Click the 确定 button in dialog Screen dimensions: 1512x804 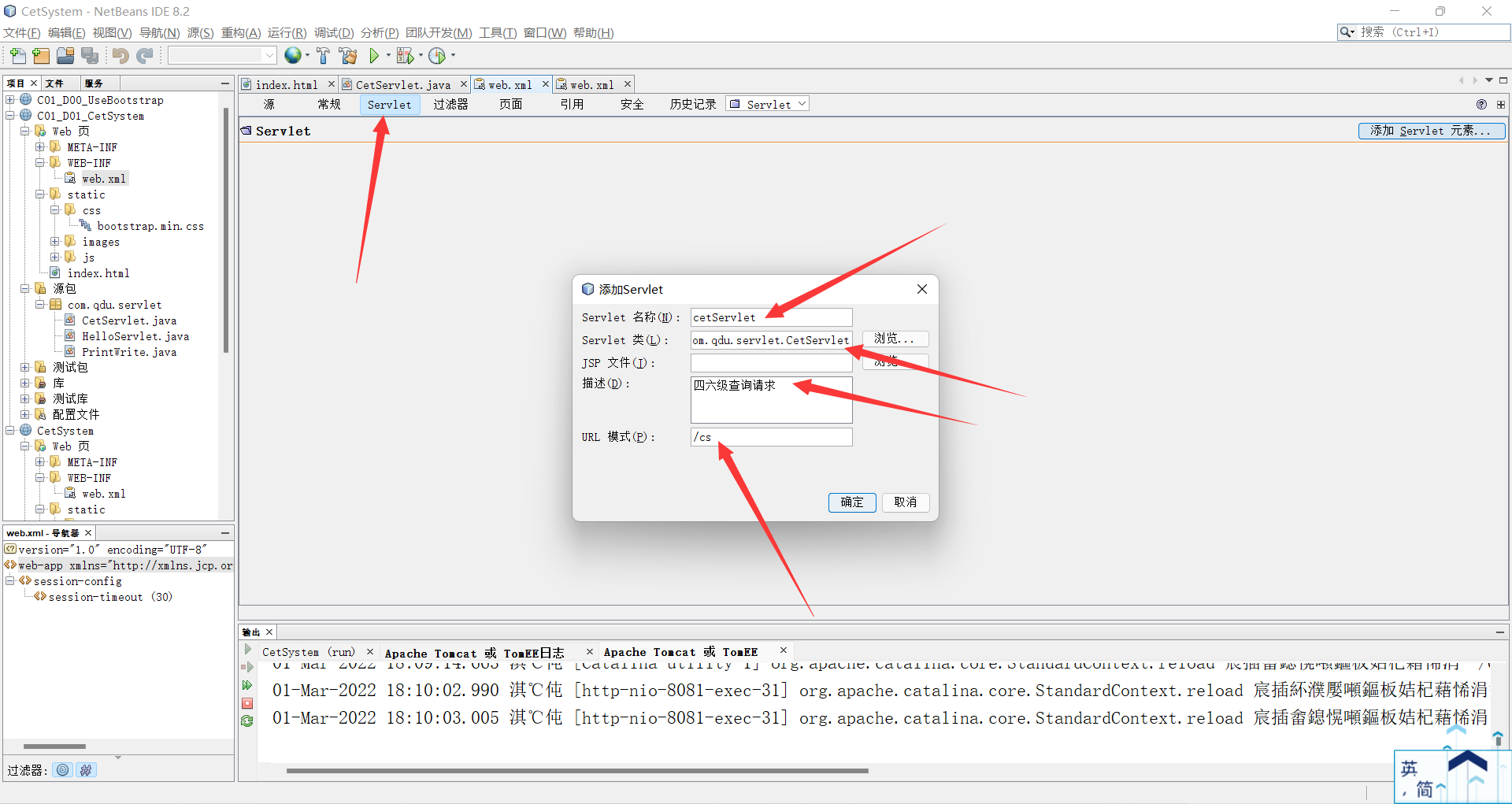pos(852,502)
